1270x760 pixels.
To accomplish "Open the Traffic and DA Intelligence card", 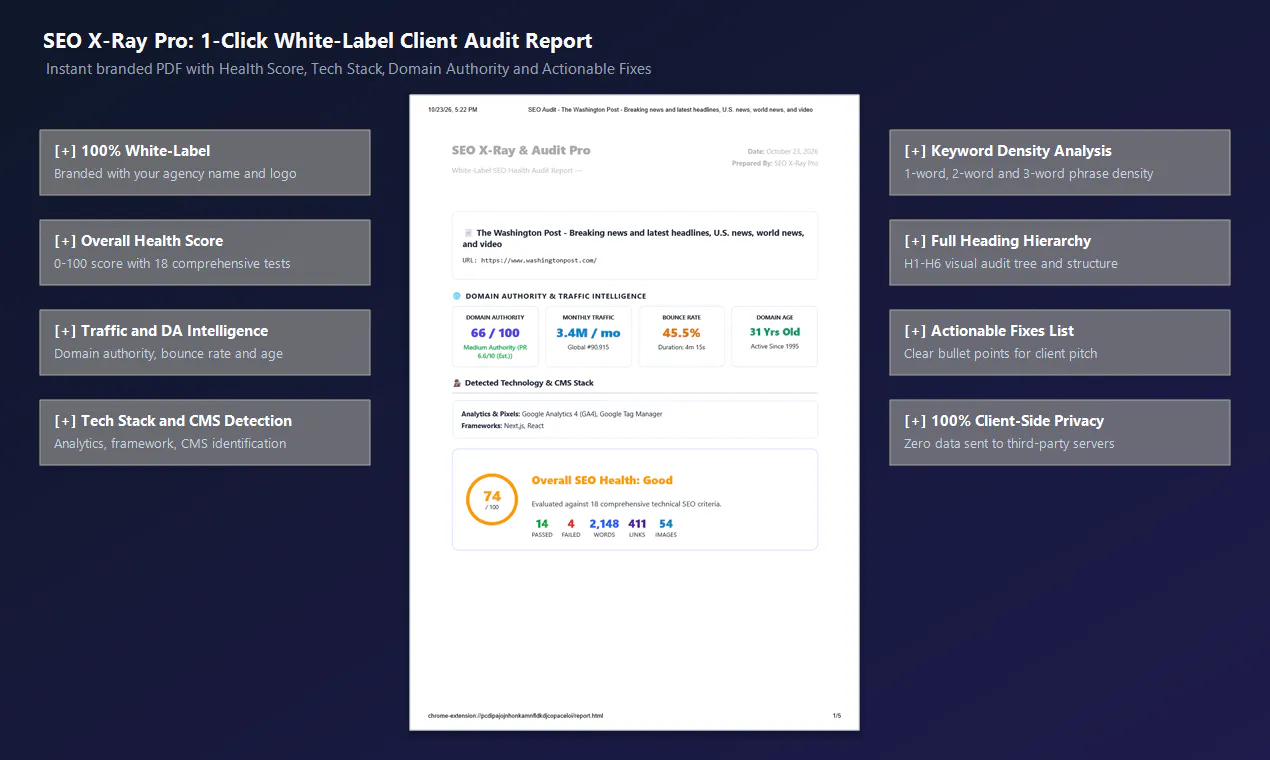I will coord(205,342).
